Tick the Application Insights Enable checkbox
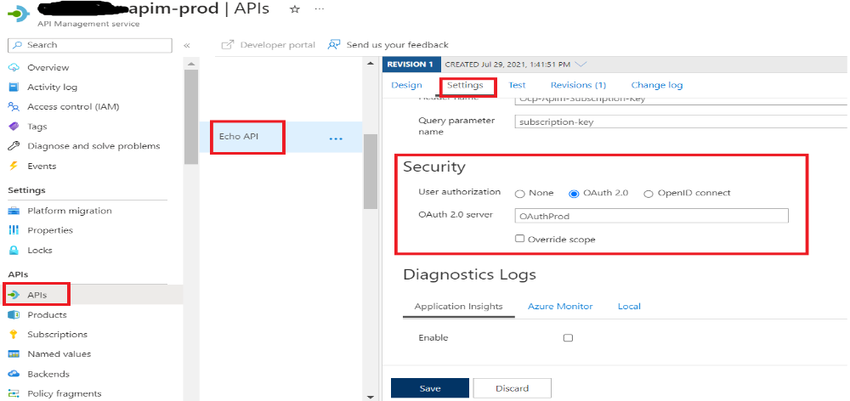This screenshot has height=401, width=850. point(568,338)
